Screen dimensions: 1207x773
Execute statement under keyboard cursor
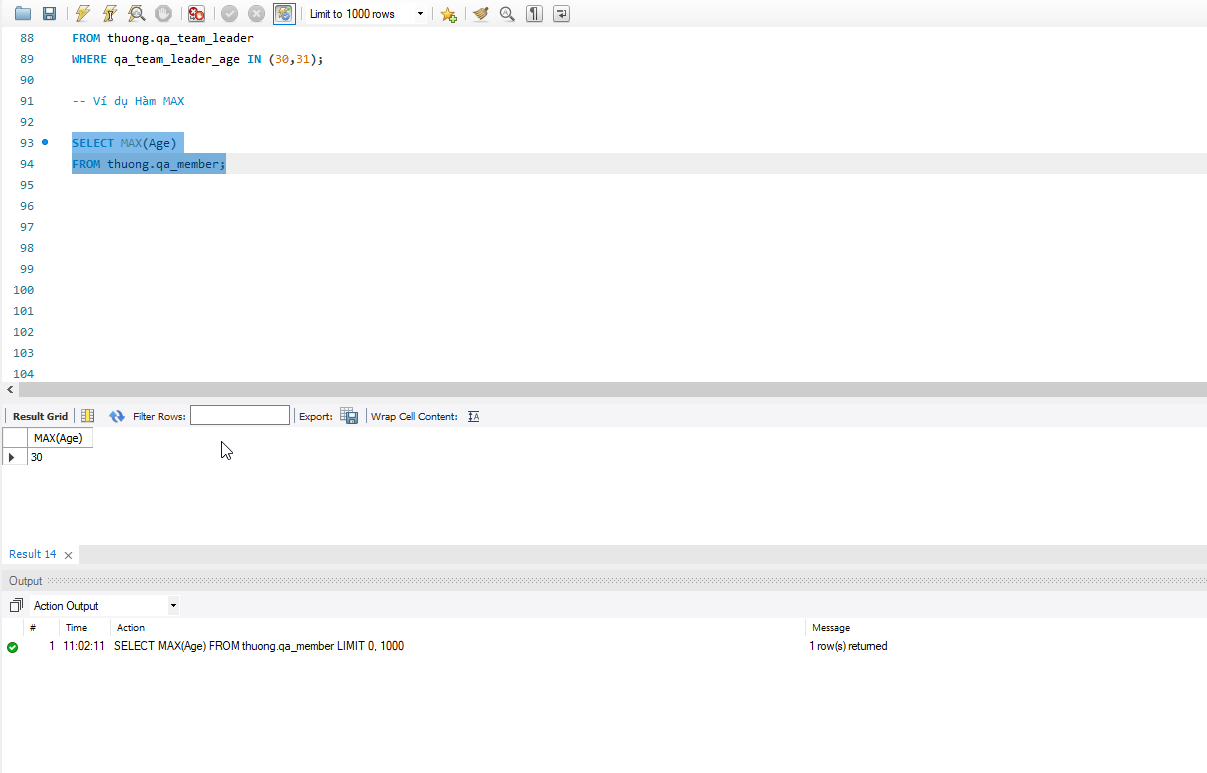(110, 14)
